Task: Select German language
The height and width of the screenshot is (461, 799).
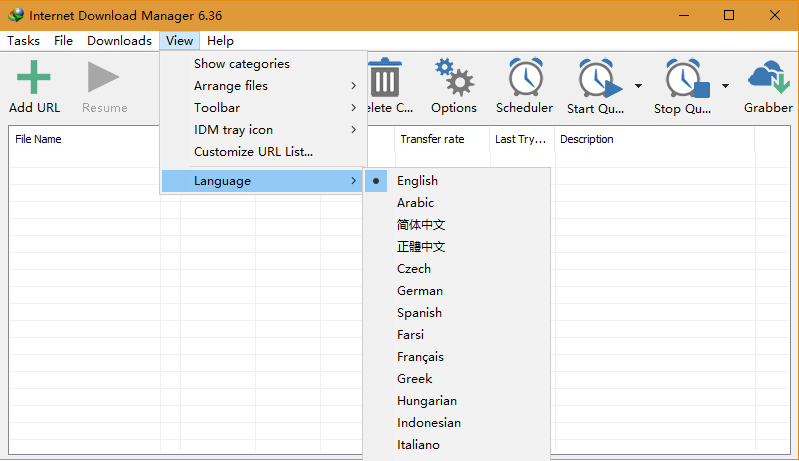Action: click(x=457, y=291)
